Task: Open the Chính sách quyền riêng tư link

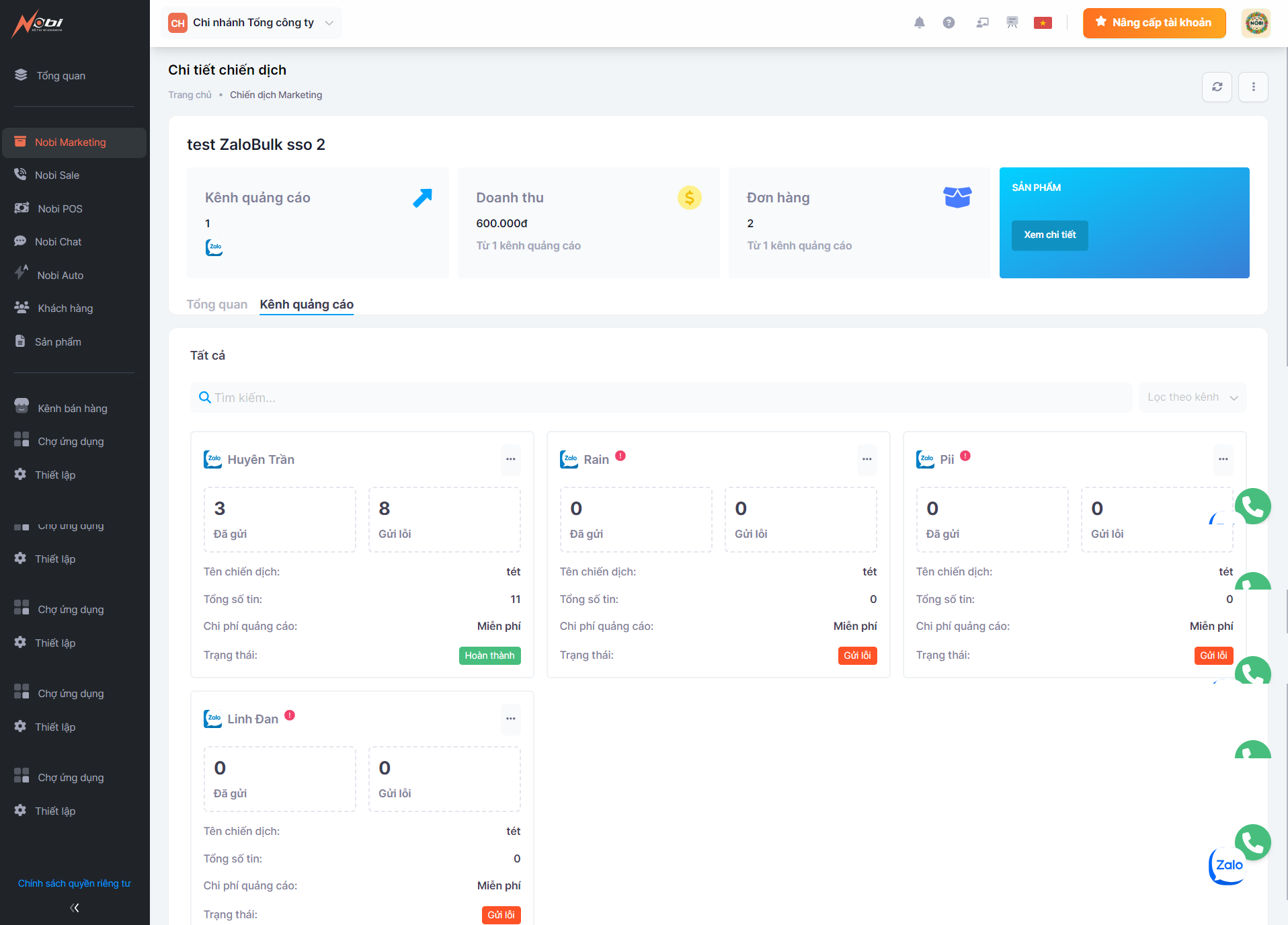Action: (75, 883)
